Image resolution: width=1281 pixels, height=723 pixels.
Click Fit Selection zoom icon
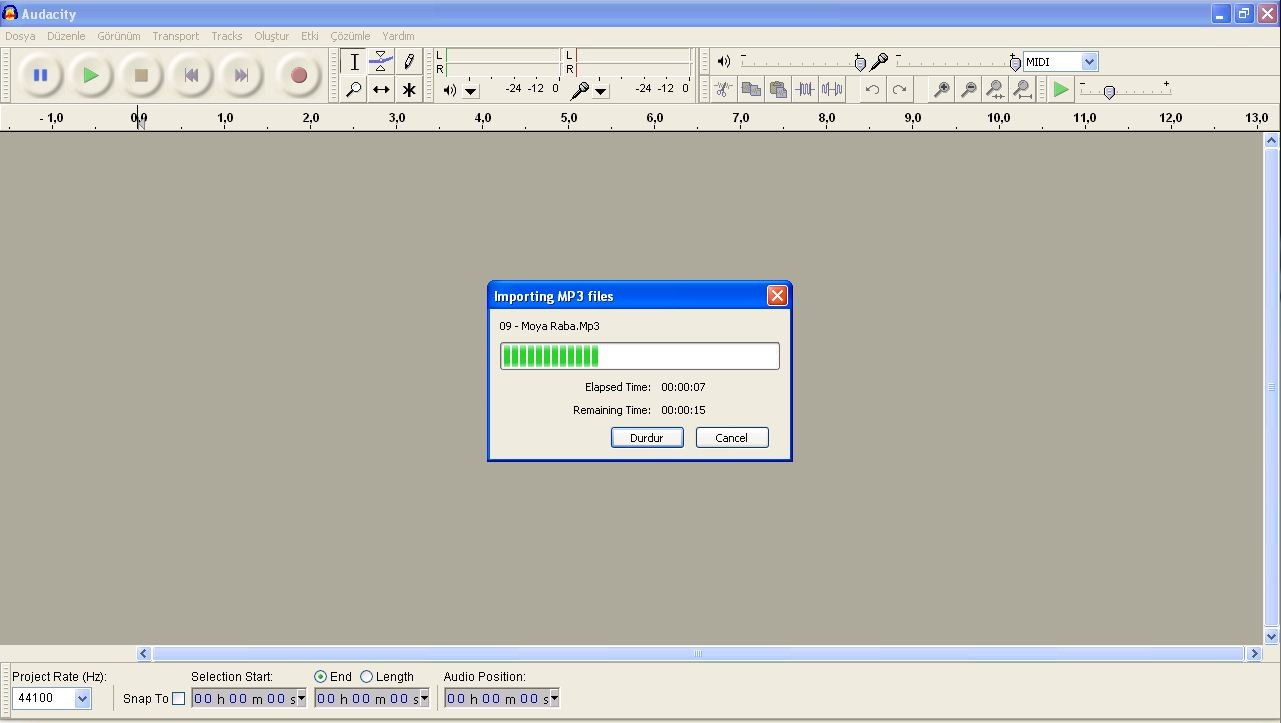click(x=995, y=90)
